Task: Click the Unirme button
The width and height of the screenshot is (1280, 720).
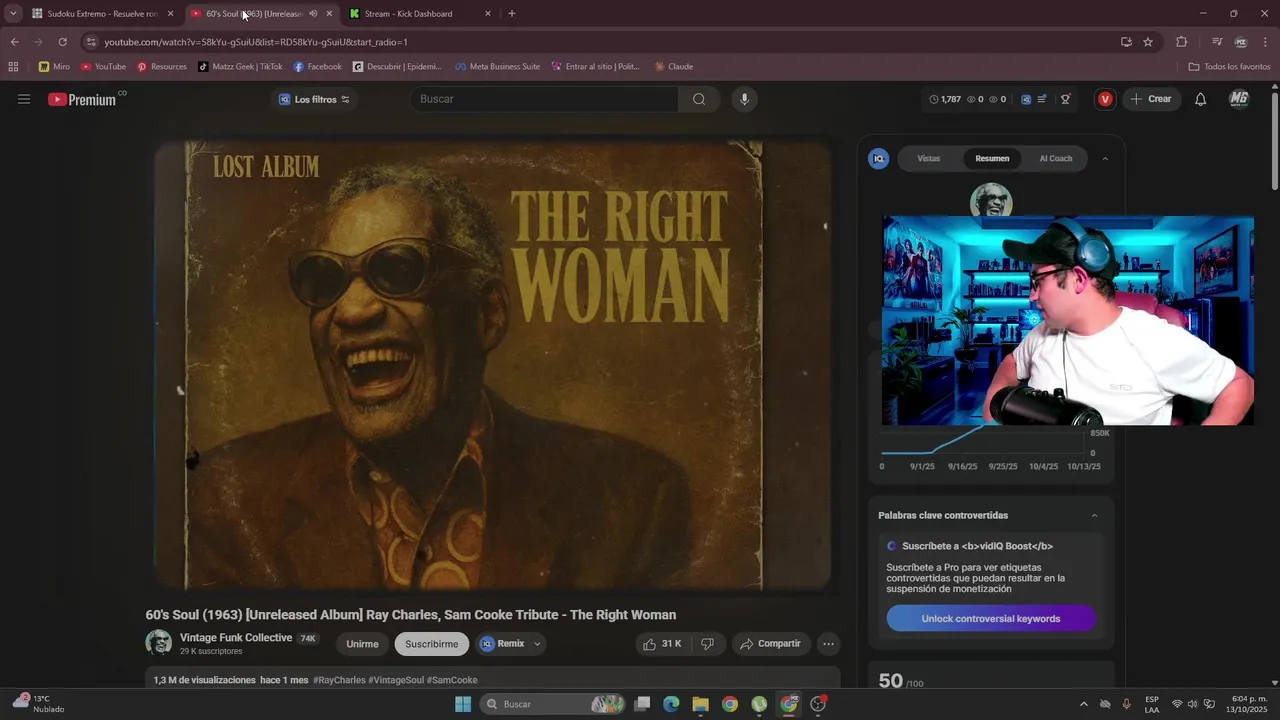Action: coord(362,644)
